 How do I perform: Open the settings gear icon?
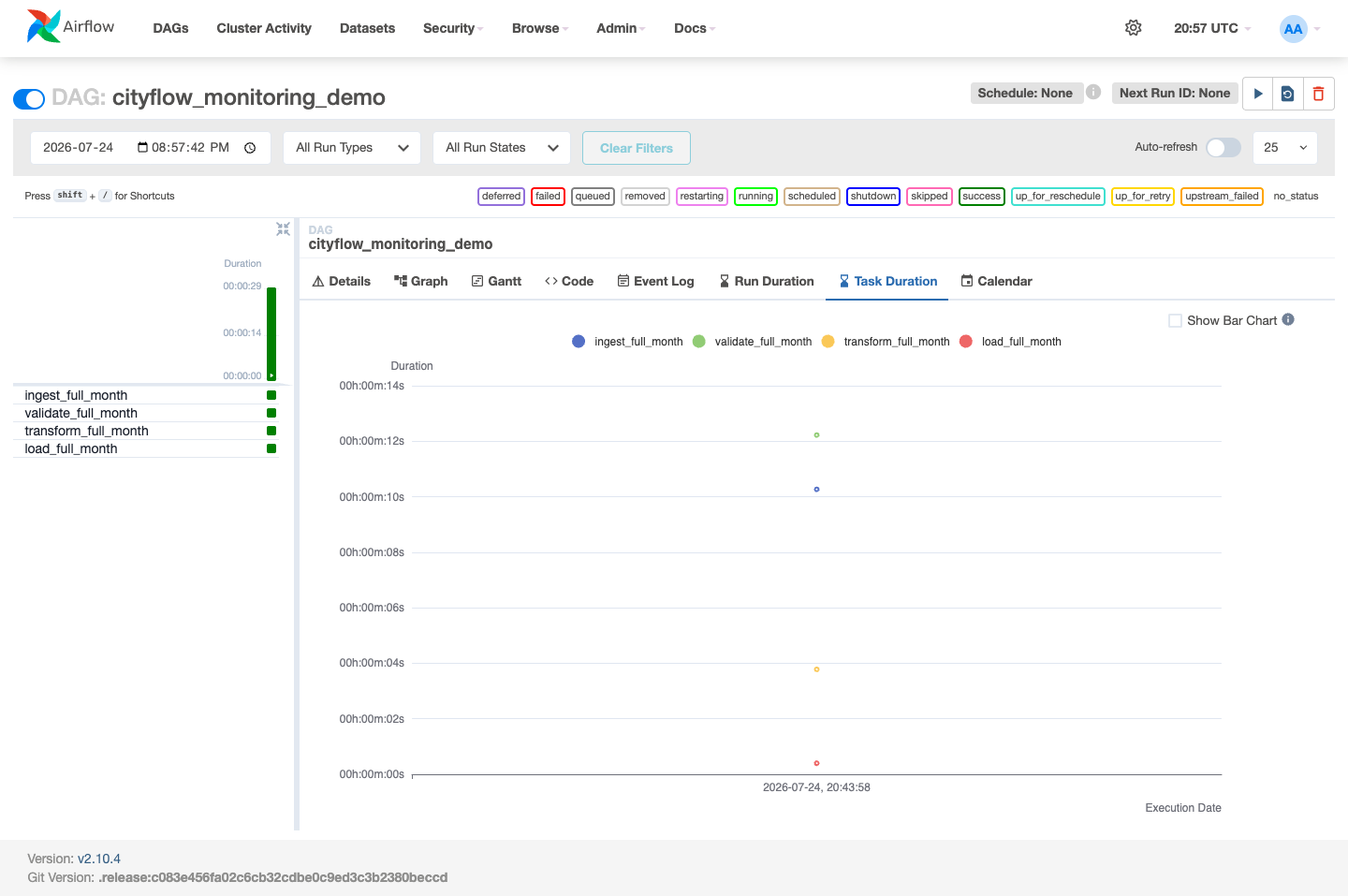click(1133, 28)
